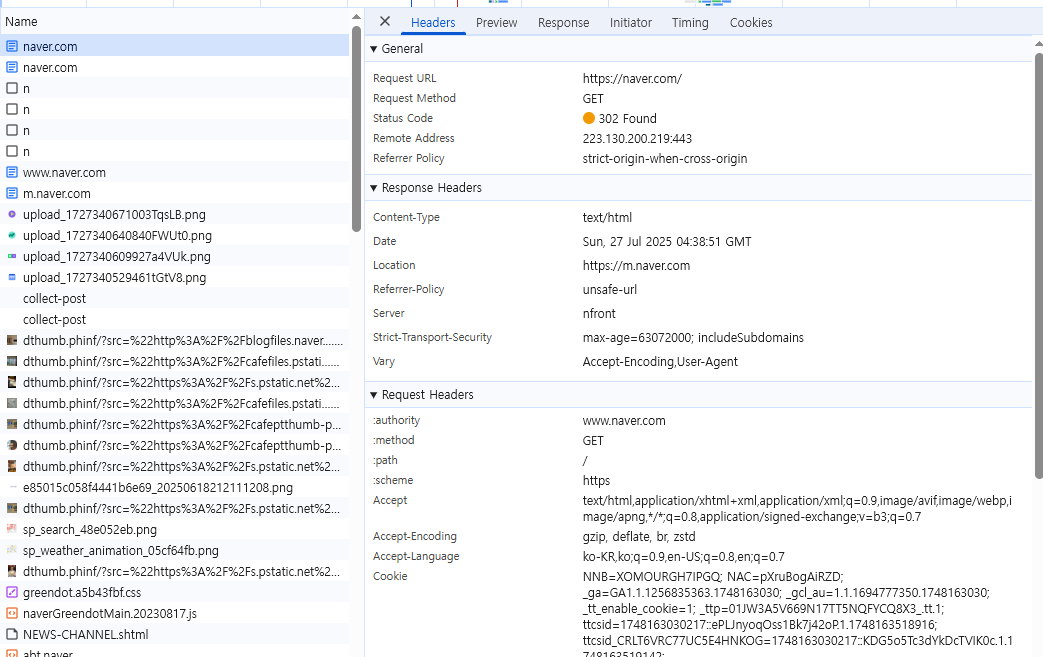Click image icon of upload_1727340529461tGtV8.png
This screenshot has height=657, width=1043.
pos(12,277)
